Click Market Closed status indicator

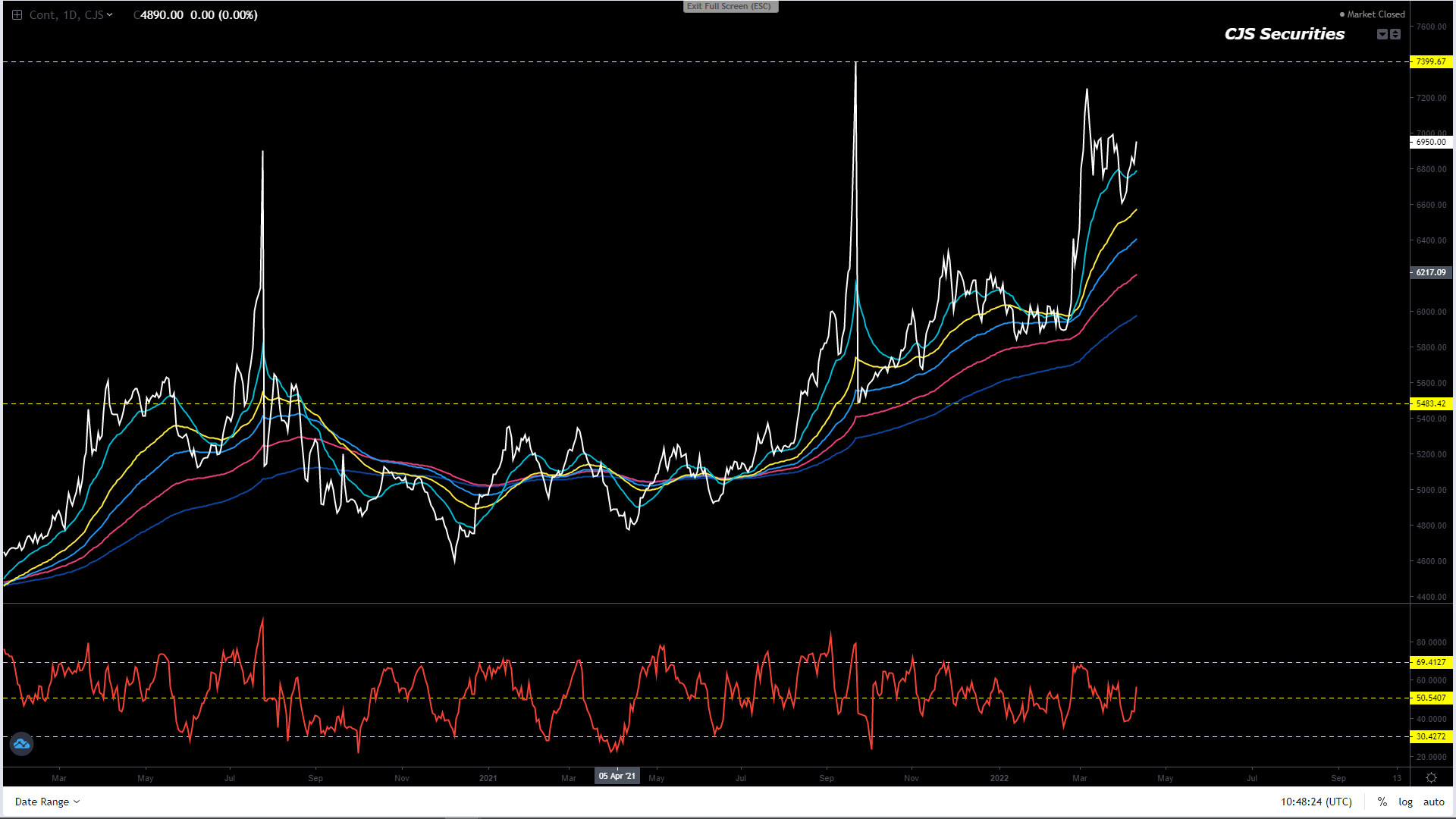1372,14
